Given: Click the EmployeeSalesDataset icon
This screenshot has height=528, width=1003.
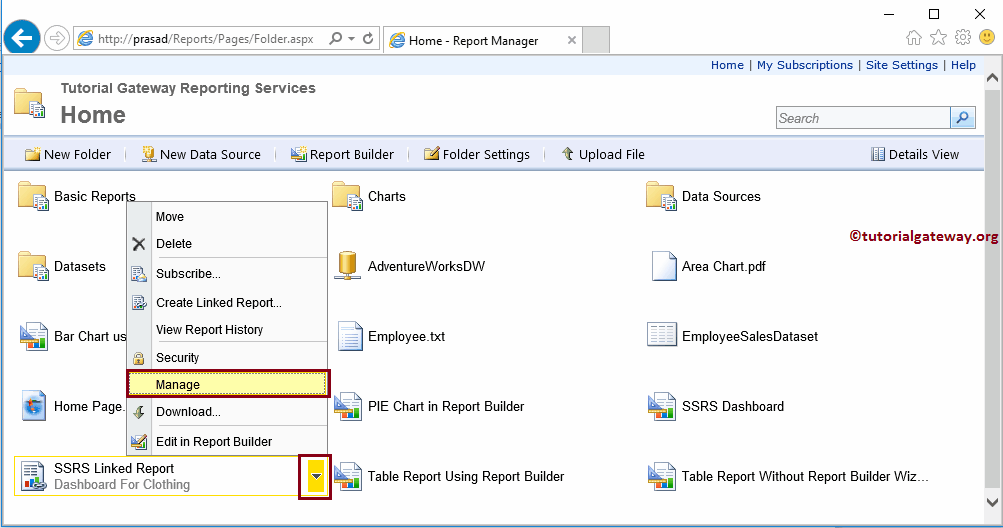Looking at the screenshot, I should point(661,335).
